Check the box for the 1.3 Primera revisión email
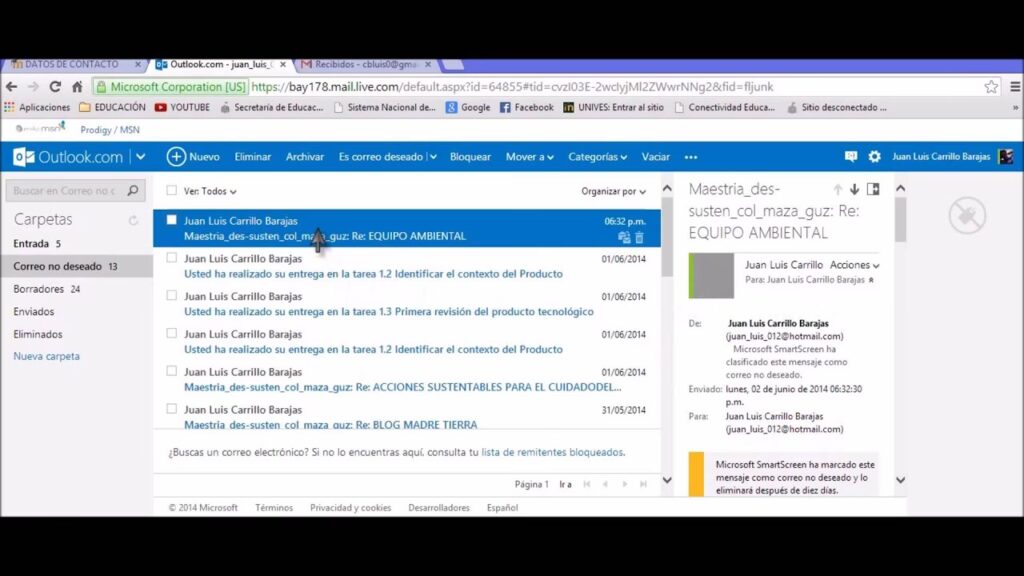The image size is (1024, 576). (x=172, y=295)
